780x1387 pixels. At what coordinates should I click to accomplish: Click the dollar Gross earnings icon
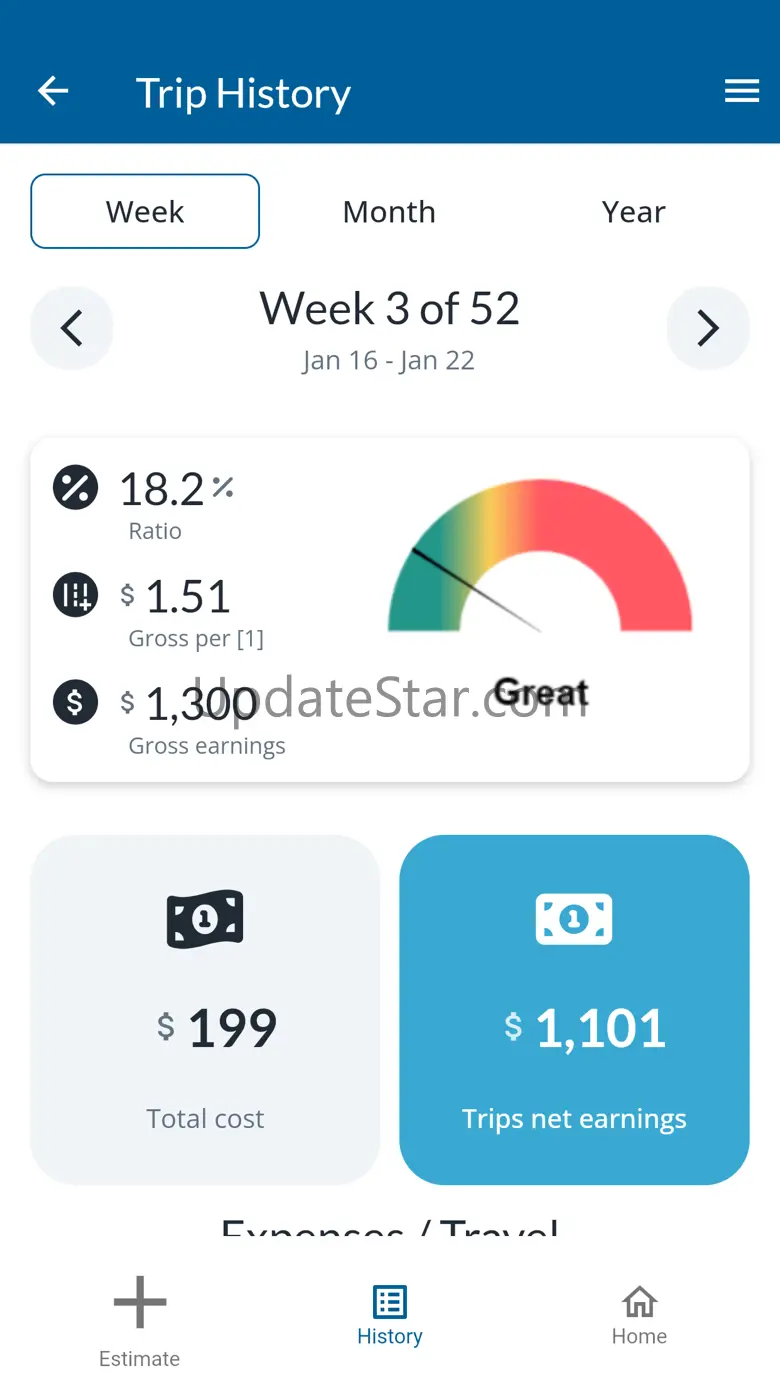(x=75, y=701)
